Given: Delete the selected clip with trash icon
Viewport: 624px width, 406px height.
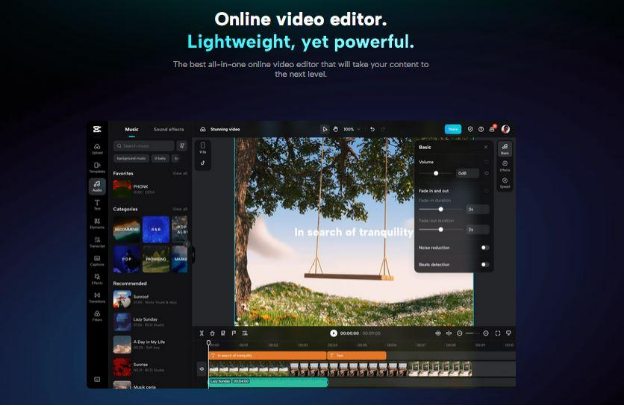Looking at the screenshot, I should click(x=212, y=333).
